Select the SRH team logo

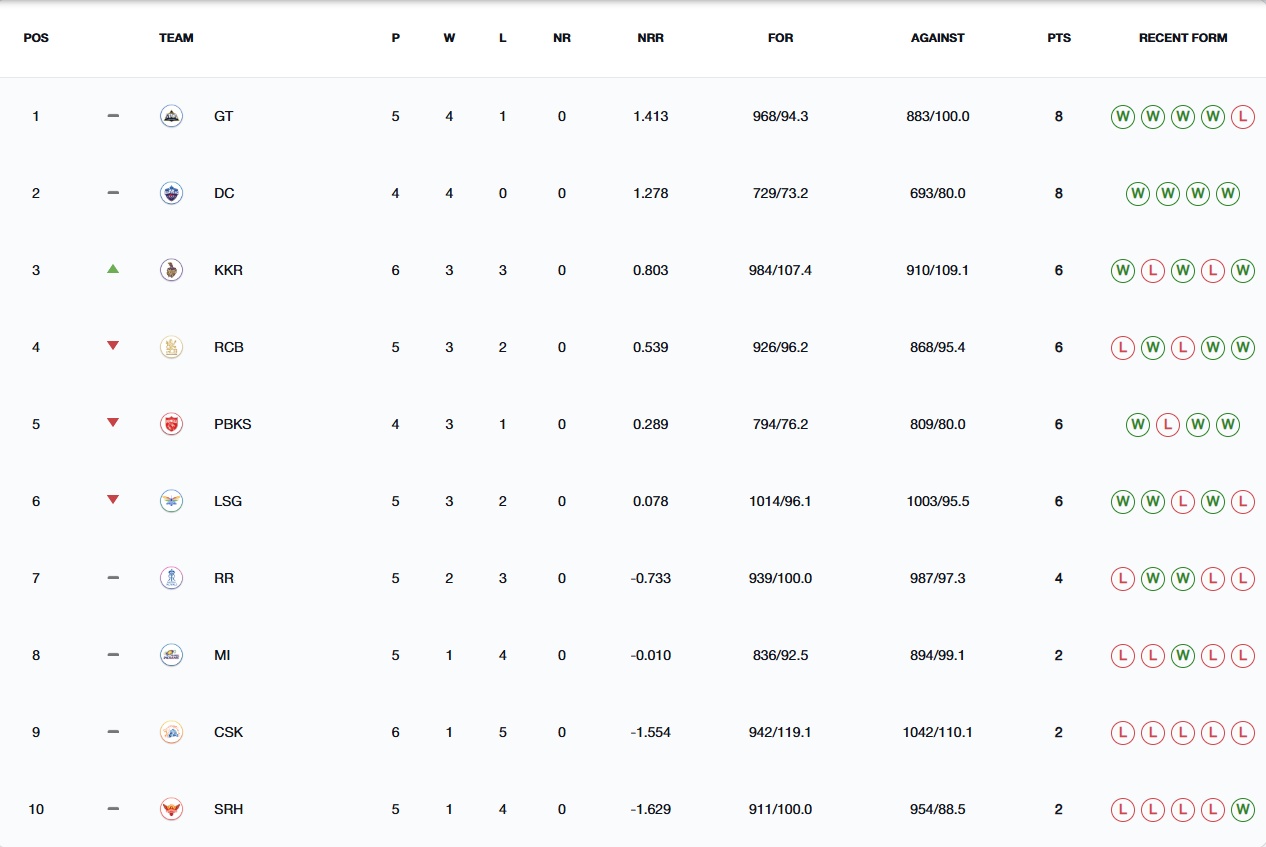point(172,809)
